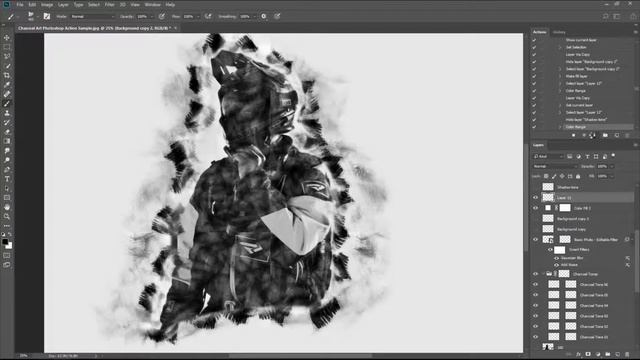Collapse the Charcoal Tones group
640x360 pixels.
tap(544, 274)
